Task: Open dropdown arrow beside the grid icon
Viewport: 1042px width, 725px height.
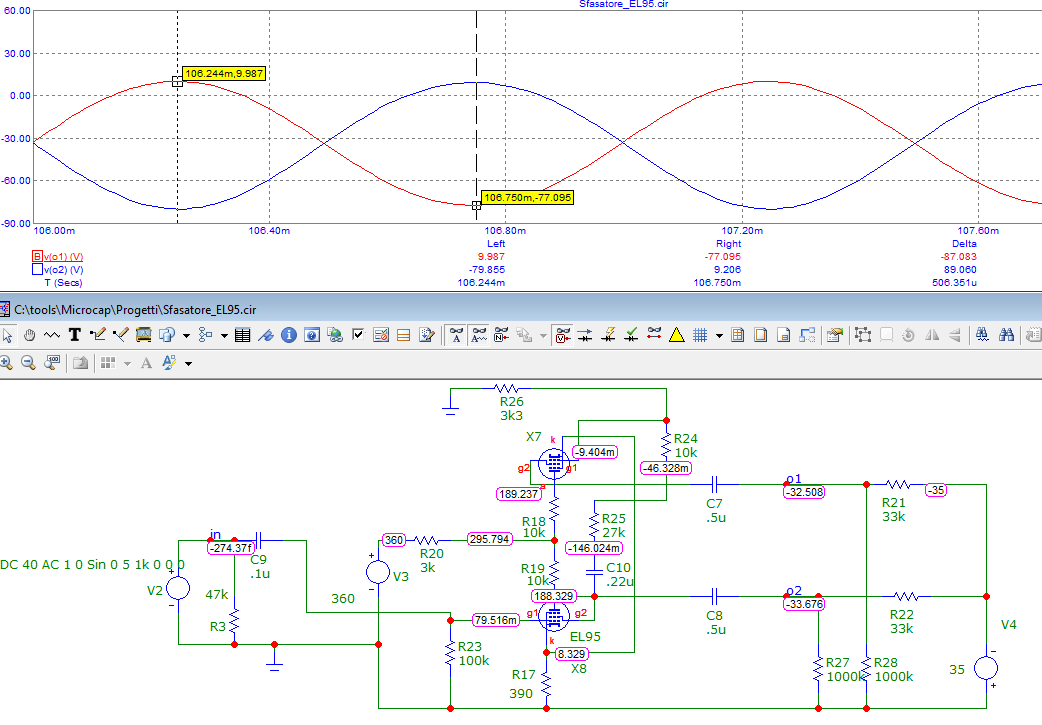Action: (719, 336)
